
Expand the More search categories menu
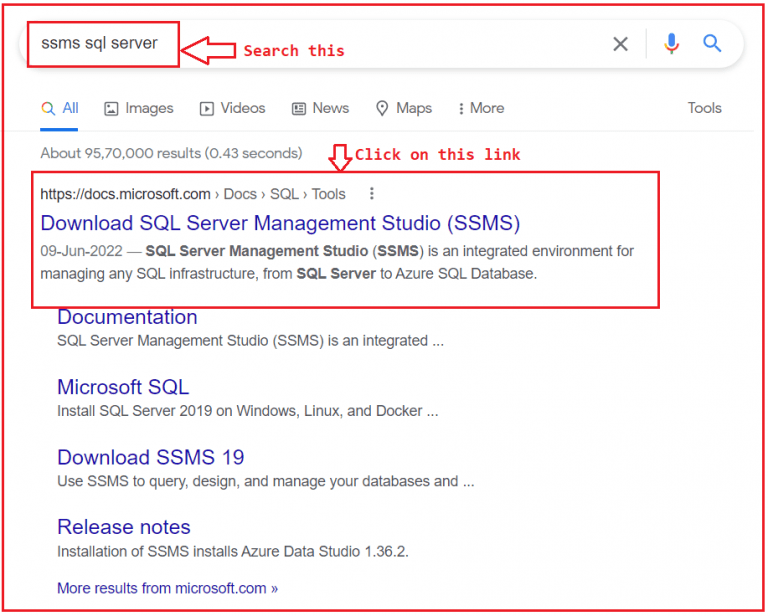tap(480, 108)
